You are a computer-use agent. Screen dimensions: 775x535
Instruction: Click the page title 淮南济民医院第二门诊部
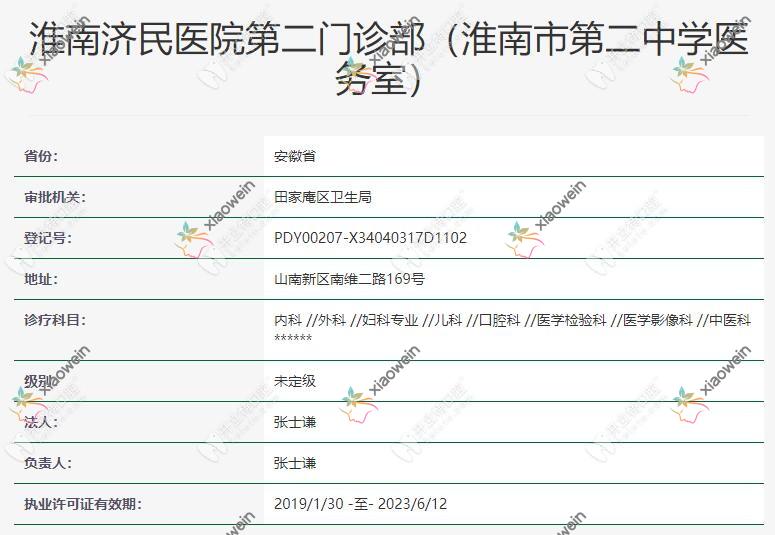(388, 58)
